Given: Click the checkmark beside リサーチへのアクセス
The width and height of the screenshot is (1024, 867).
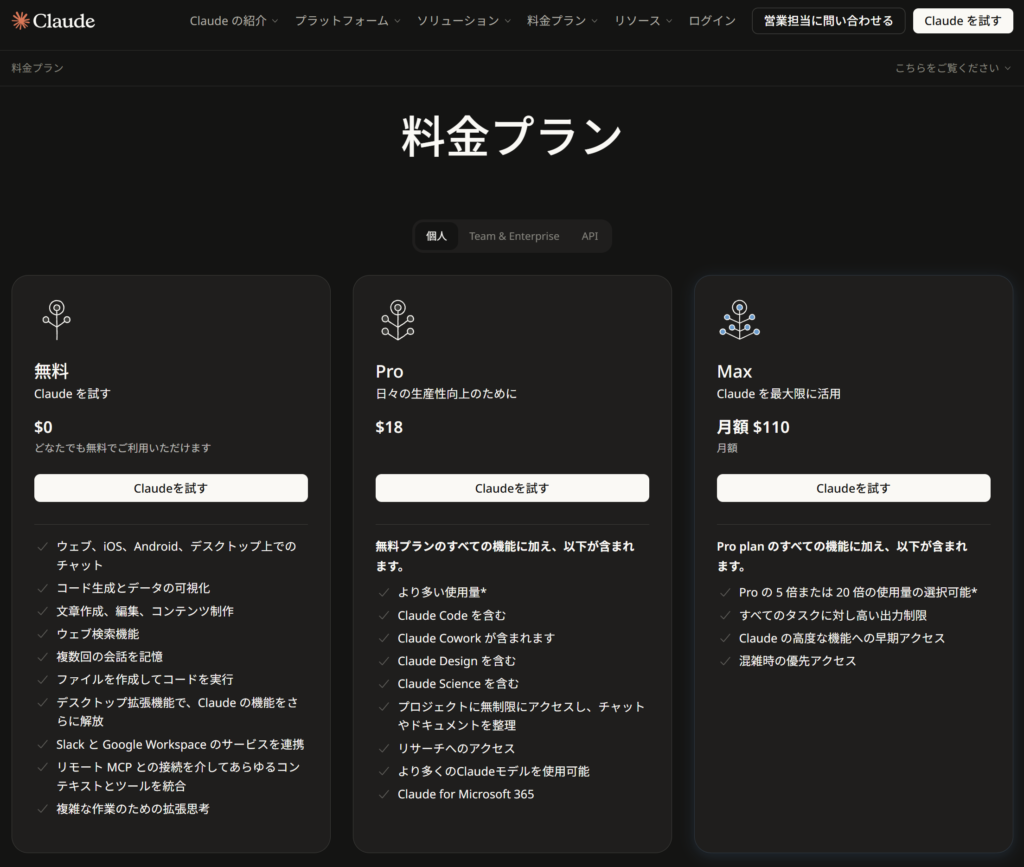Looking at the screenshot, I should [384, 749].
